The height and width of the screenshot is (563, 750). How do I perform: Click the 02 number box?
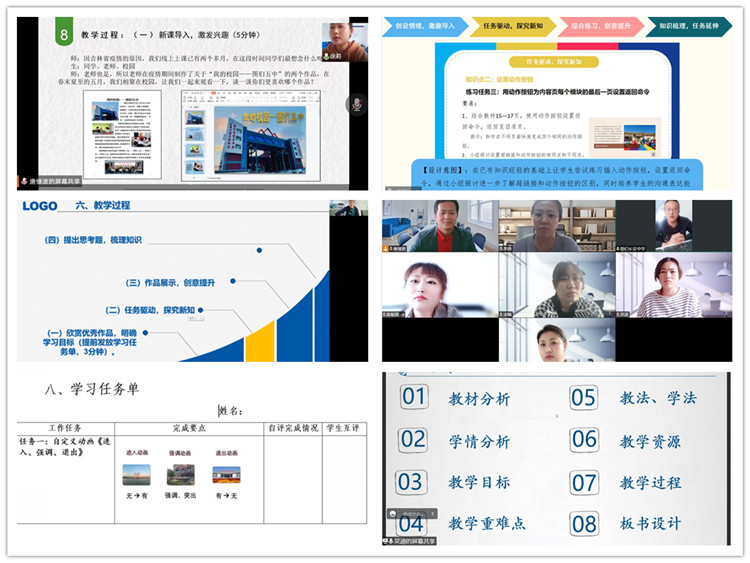[x=413, y=439]
